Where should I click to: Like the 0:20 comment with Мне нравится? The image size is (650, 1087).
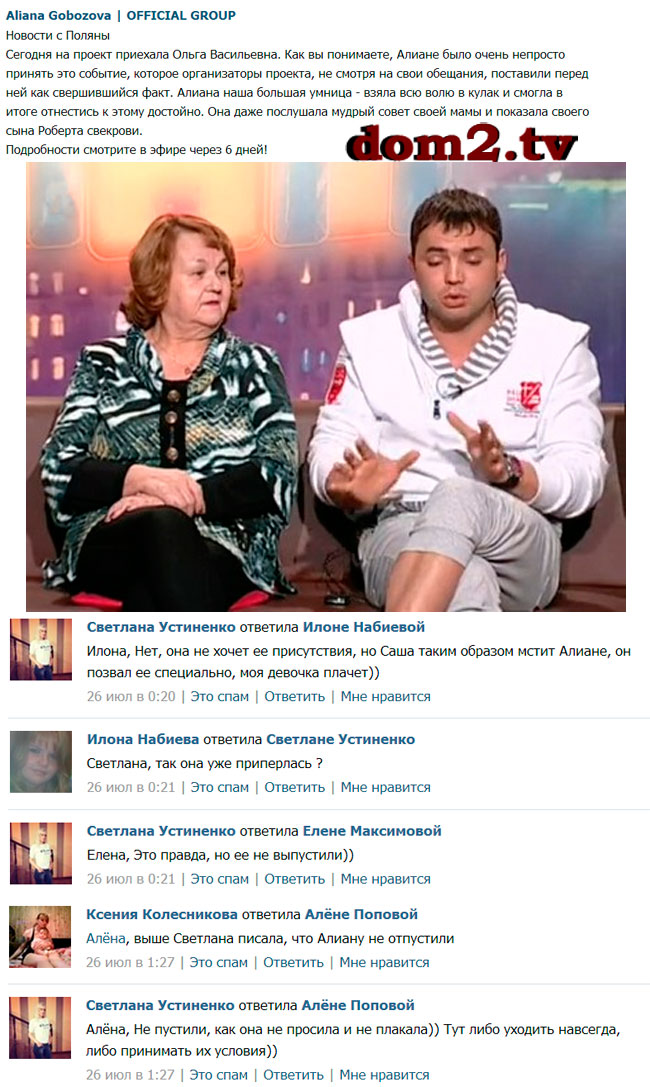(385, 696)
